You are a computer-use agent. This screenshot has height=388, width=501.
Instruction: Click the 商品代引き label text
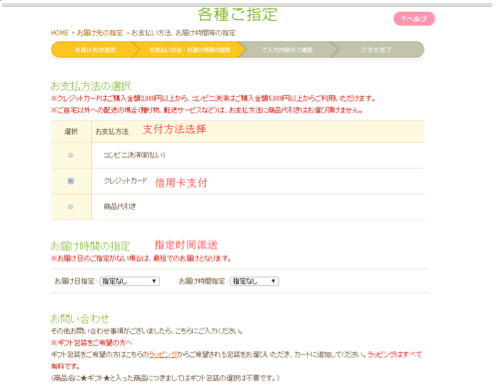120,206
